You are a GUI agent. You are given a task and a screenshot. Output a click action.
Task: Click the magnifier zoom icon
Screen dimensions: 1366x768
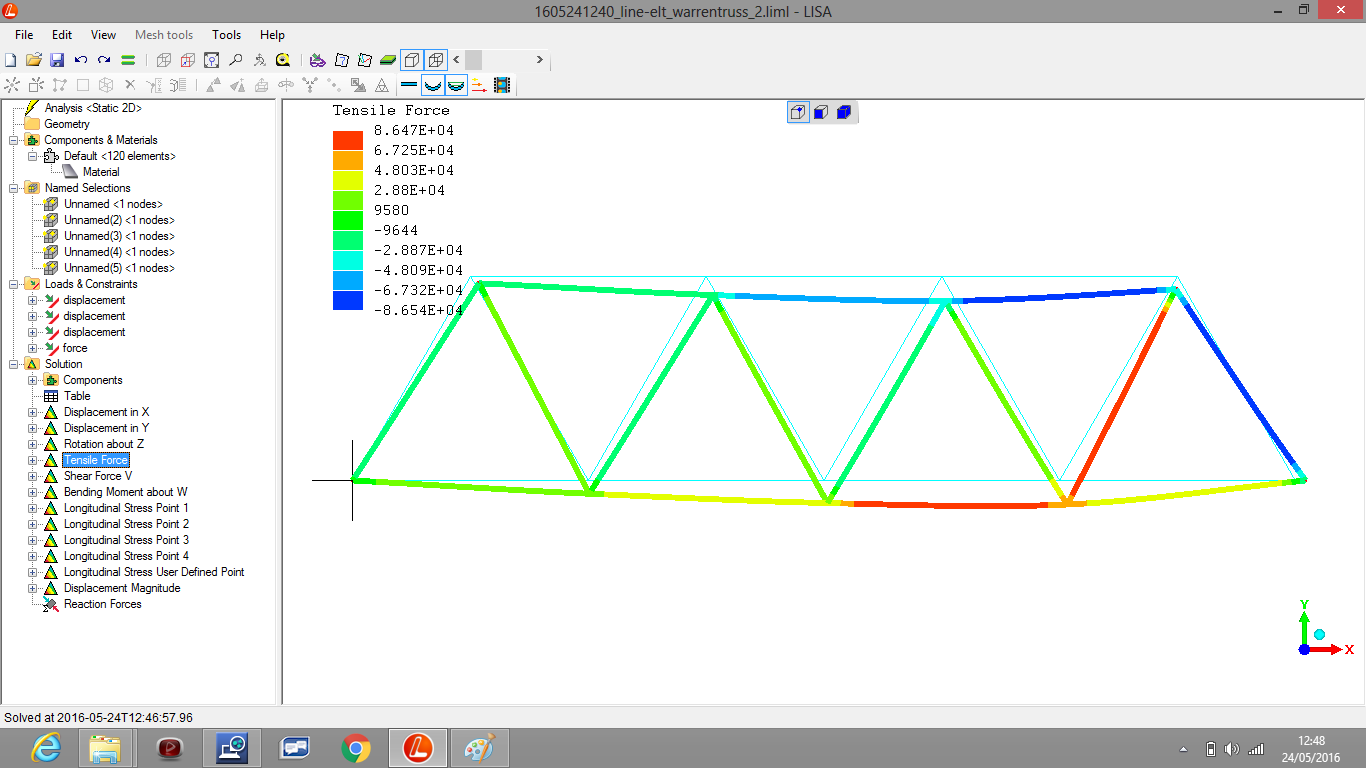[x=236, y=60]
